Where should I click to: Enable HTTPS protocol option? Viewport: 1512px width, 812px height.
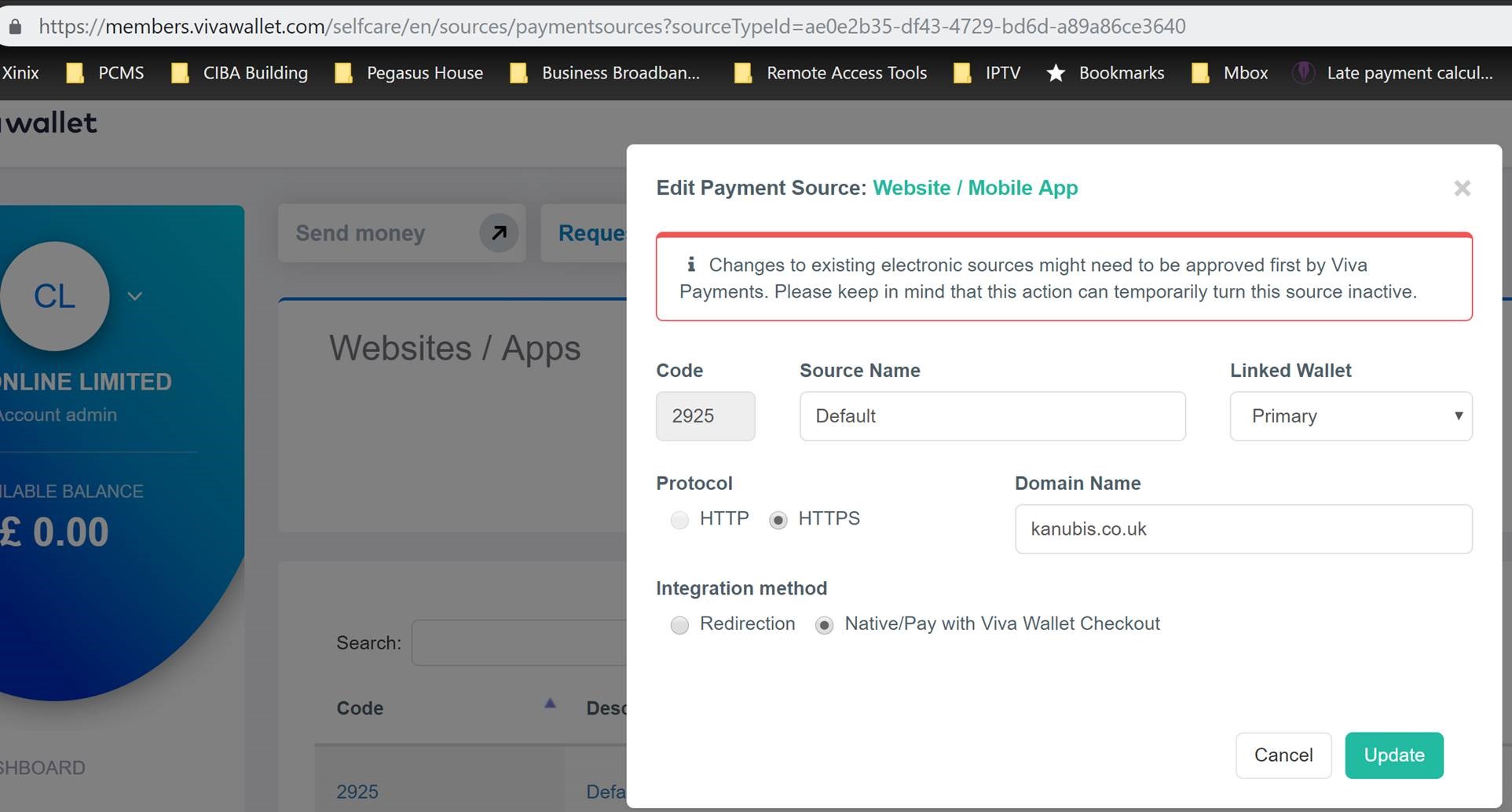778,520
